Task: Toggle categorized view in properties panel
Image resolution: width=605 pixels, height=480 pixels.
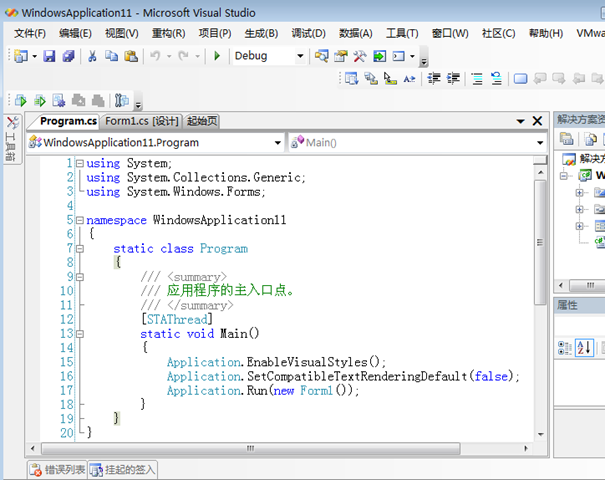Action: coord(566,347)
